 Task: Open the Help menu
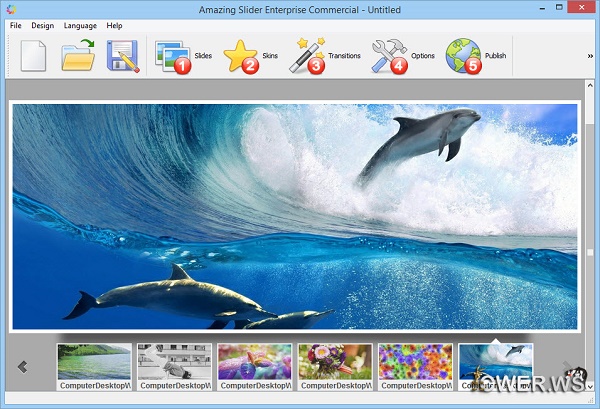(114, 26)
